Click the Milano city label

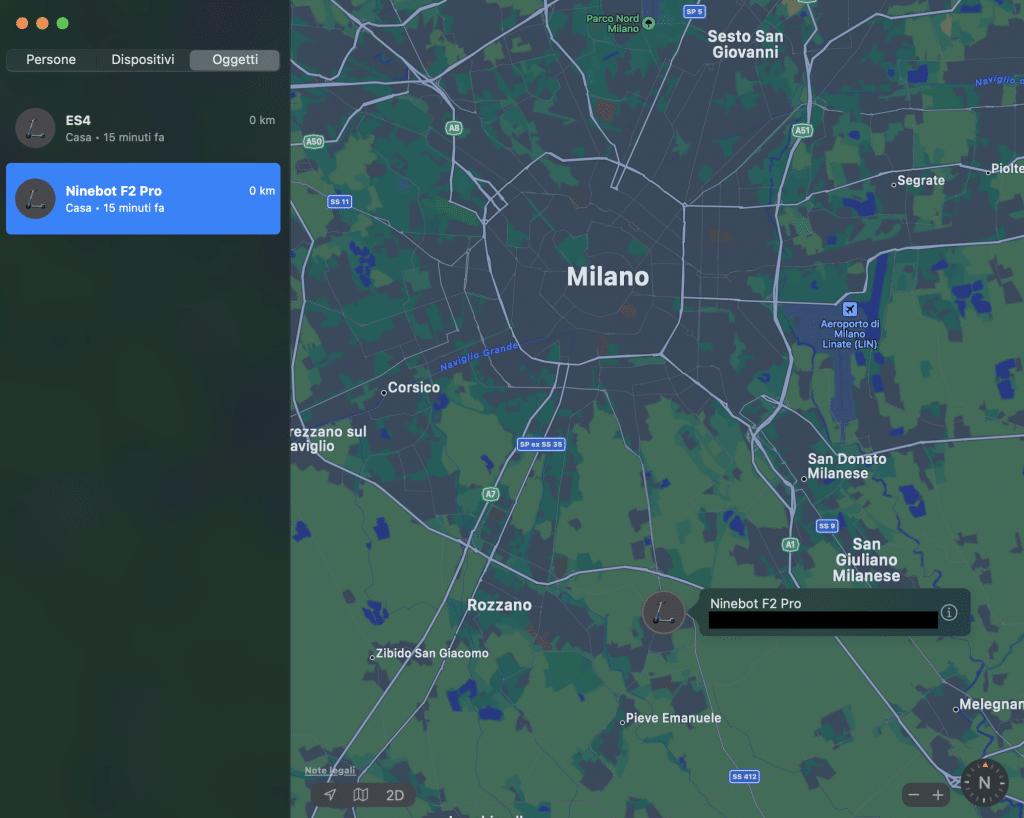coord(608,277)
